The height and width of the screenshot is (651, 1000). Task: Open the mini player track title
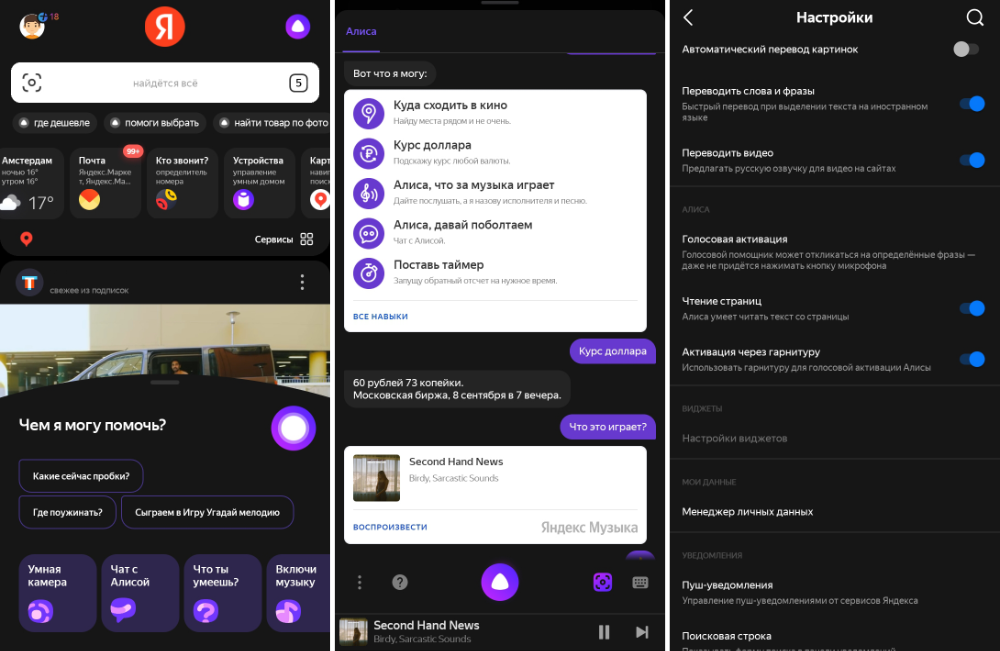[426, 625]
